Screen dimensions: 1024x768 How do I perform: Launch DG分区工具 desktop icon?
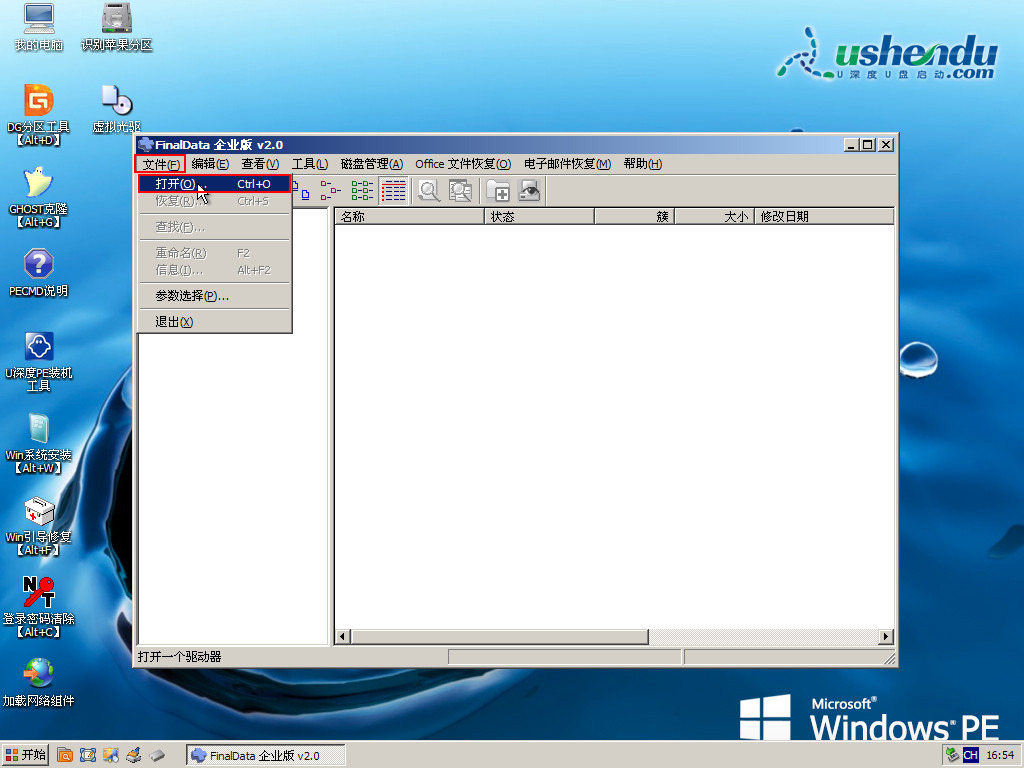coord(39,115)
